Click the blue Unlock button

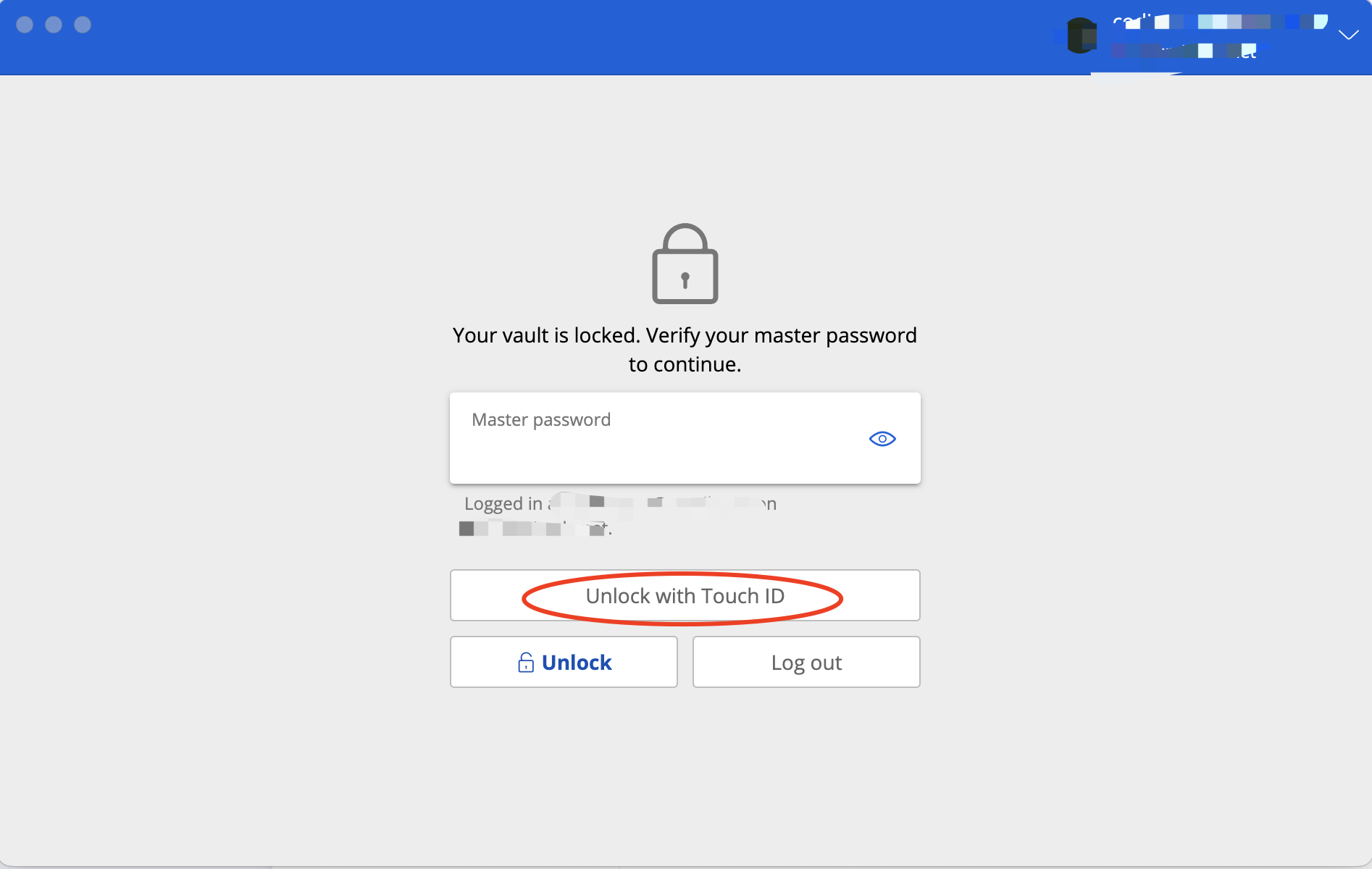564,662
